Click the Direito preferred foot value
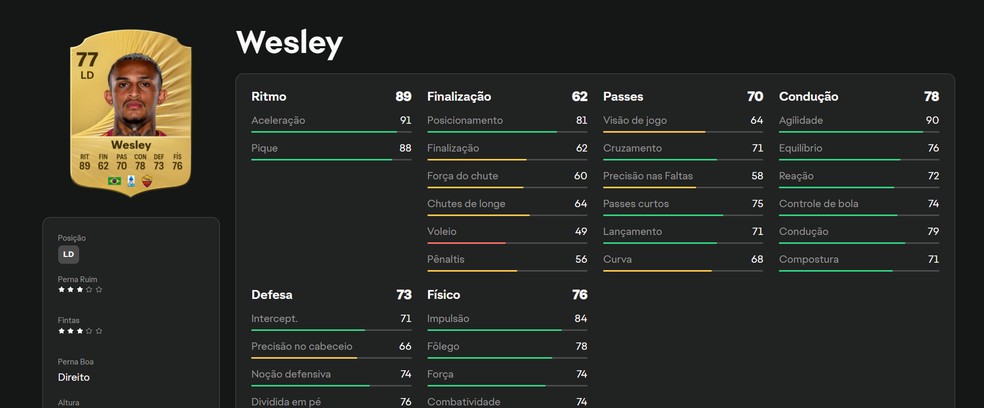This screenshot has width=984, height=408. click(x=74, y=378)
